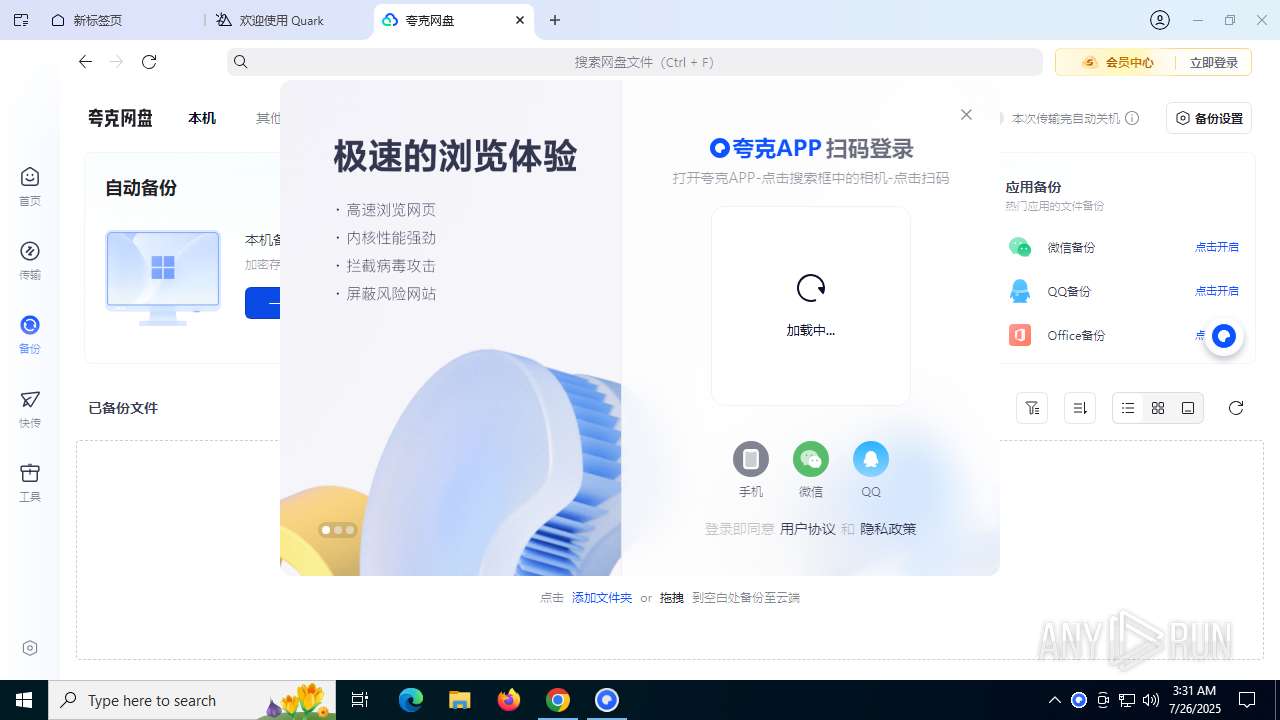Click the computer backup illustration thumbnail

pos(163,277)
